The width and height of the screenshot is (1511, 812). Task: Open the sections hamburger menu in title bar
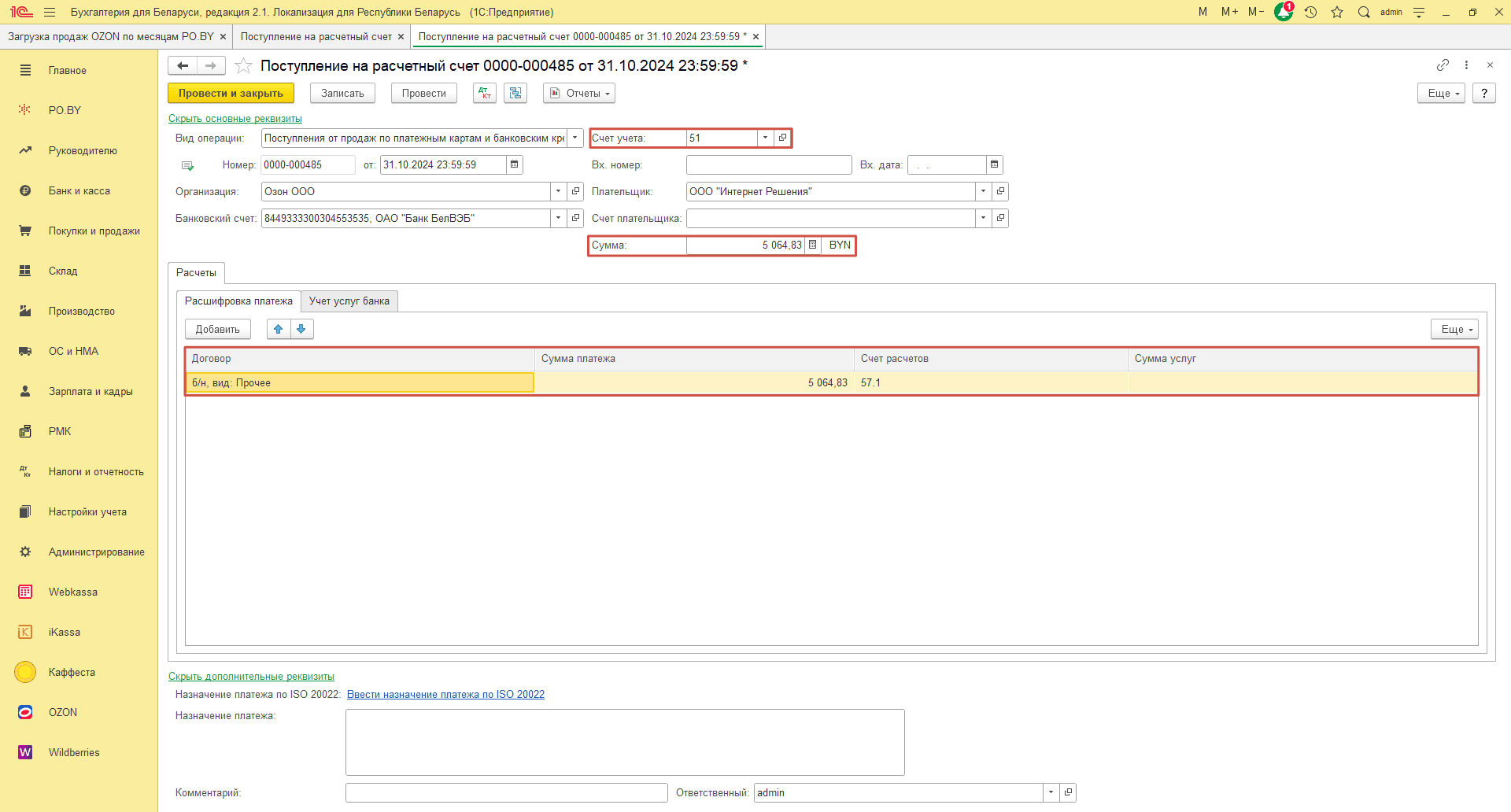[50, 12]
